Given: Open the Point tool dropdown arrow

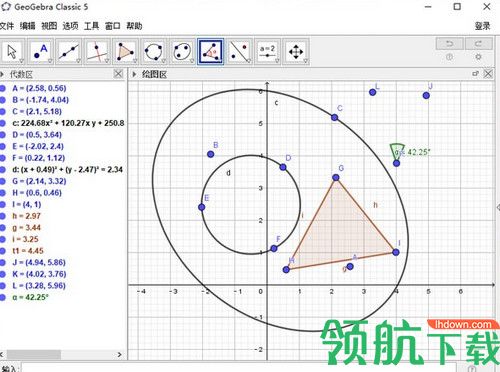Looking at the screenshot, I should pos(50,61).
